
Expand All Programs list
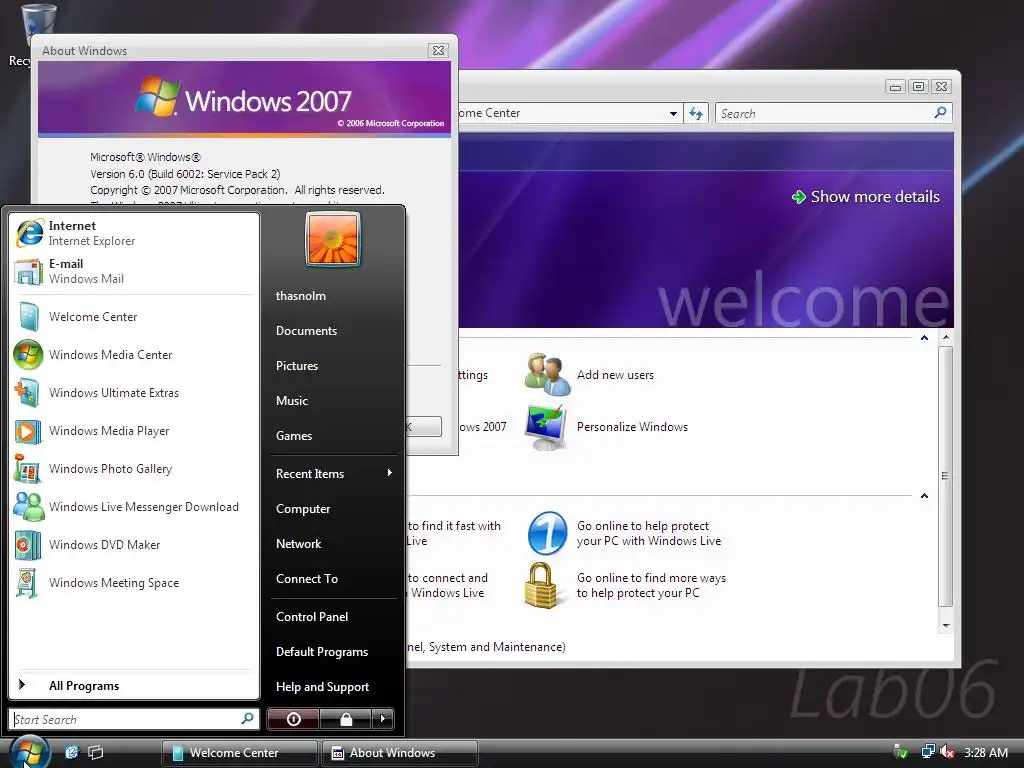pos(133,686)
